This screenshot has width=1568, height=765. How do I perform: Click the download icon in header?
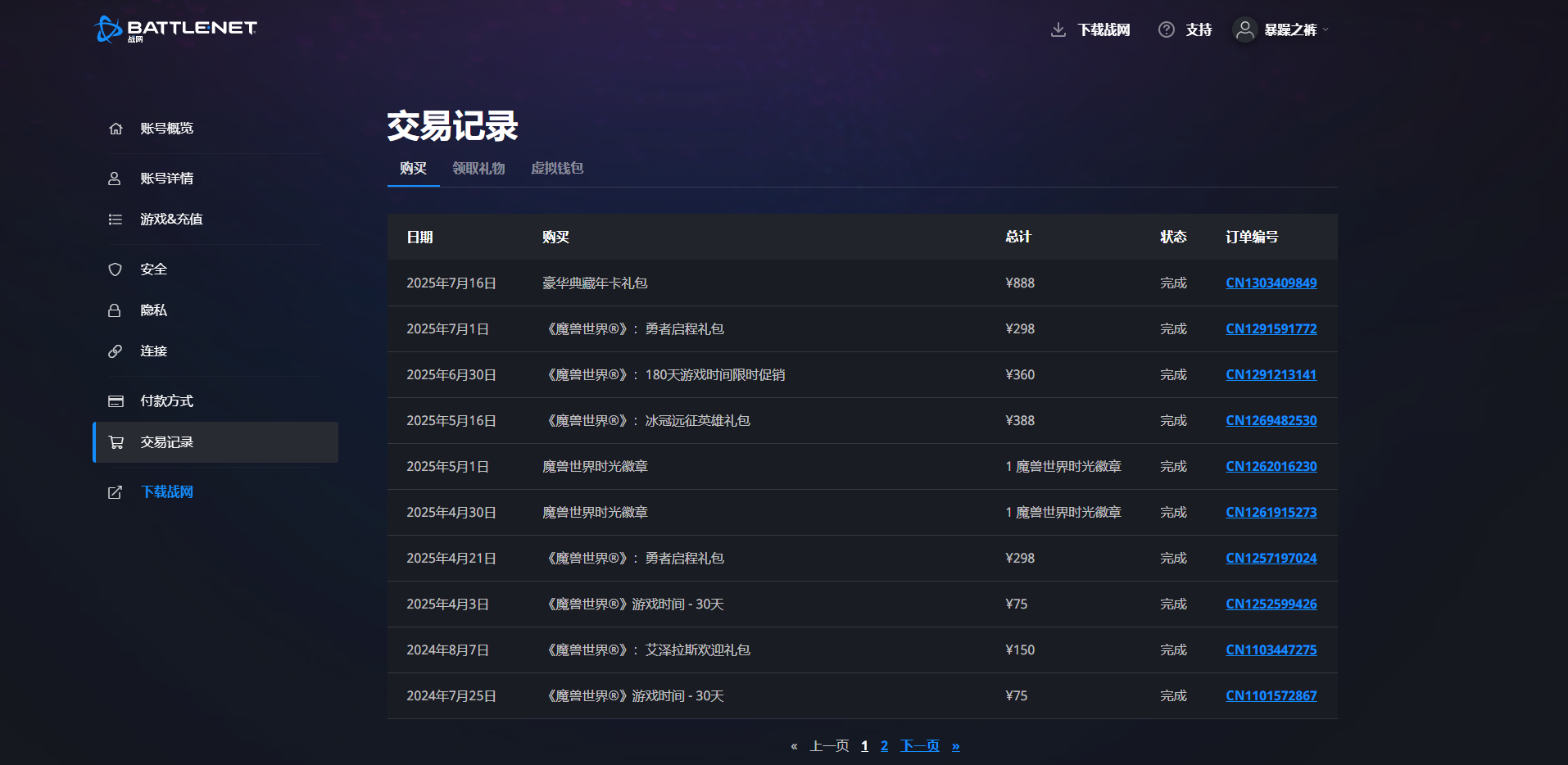point(1058,29)
